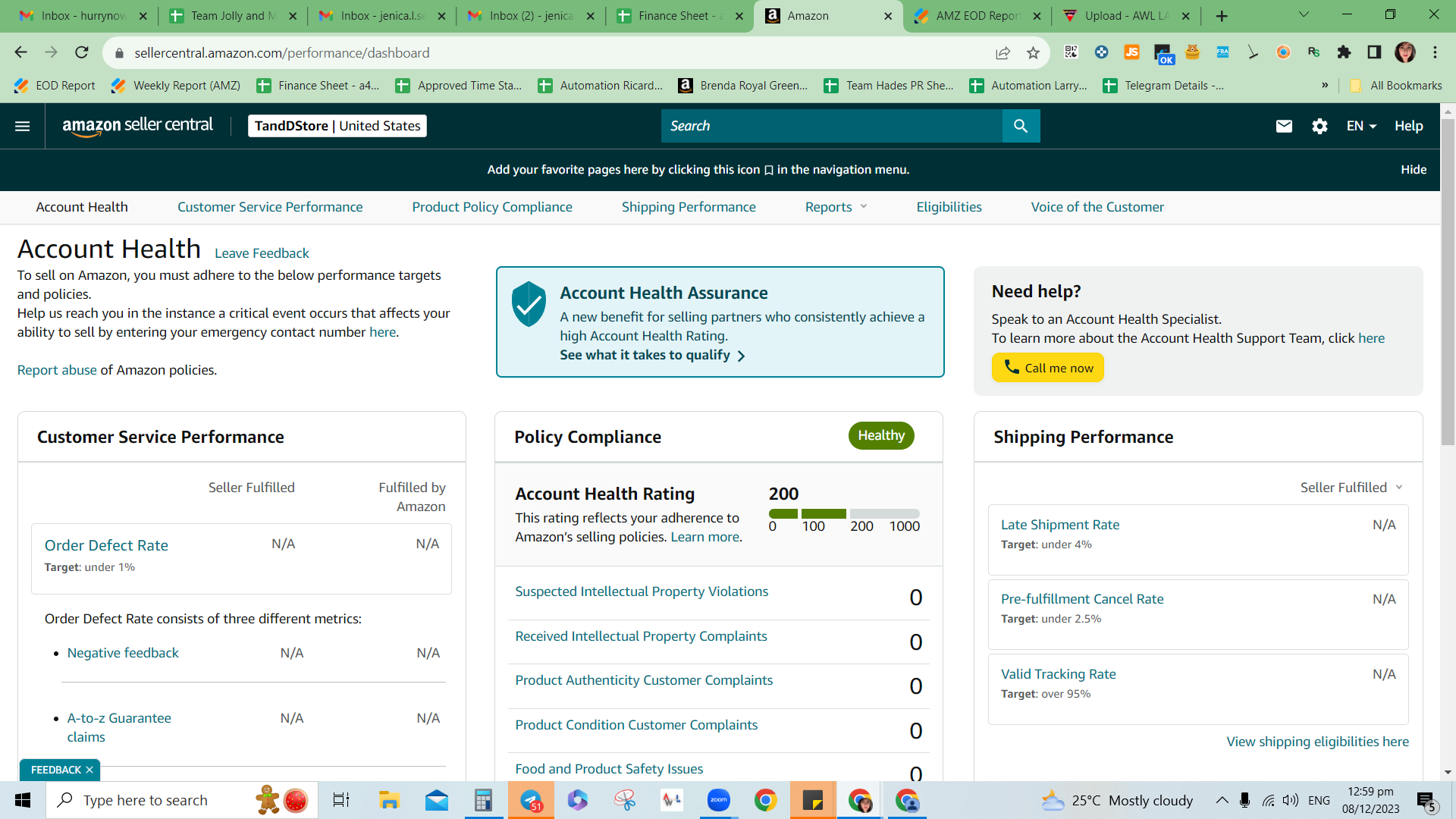Open the Help link in header
Viewport: 1456px width, 819px height.
[x=1408, y=126]
